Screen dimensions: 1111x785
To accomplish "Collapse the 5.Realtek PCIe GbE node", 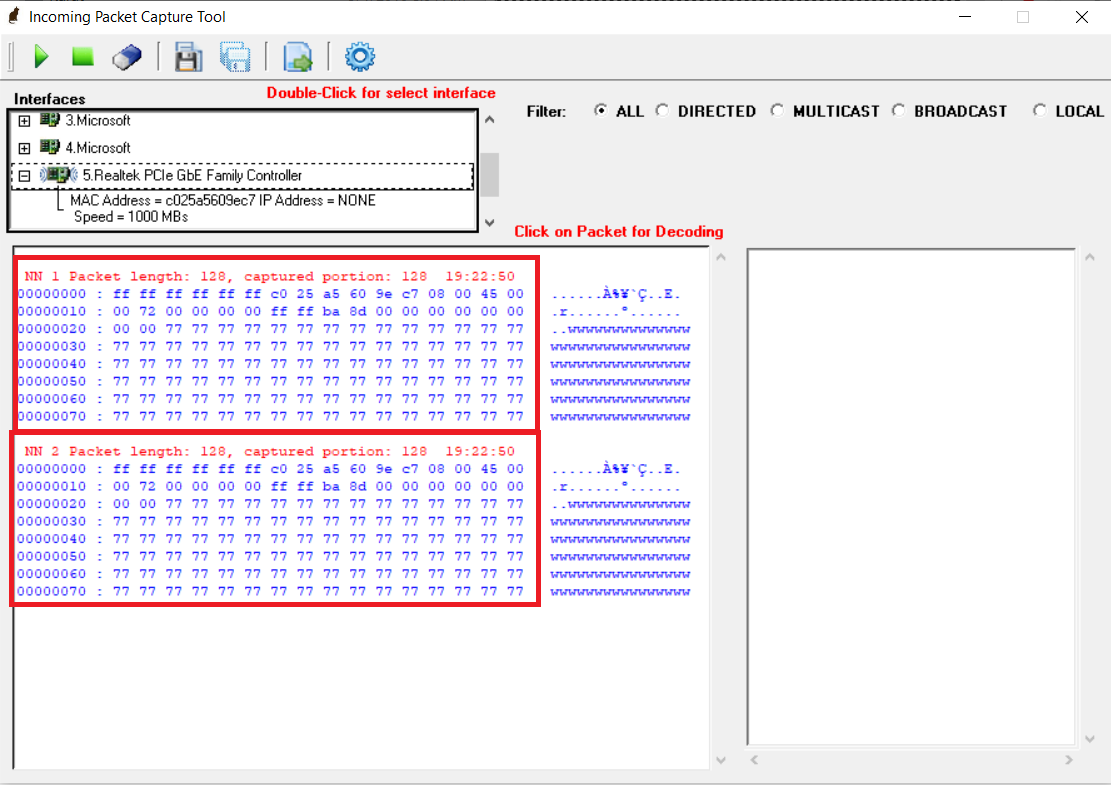I will pyautogui.click(x=25, y=176).
